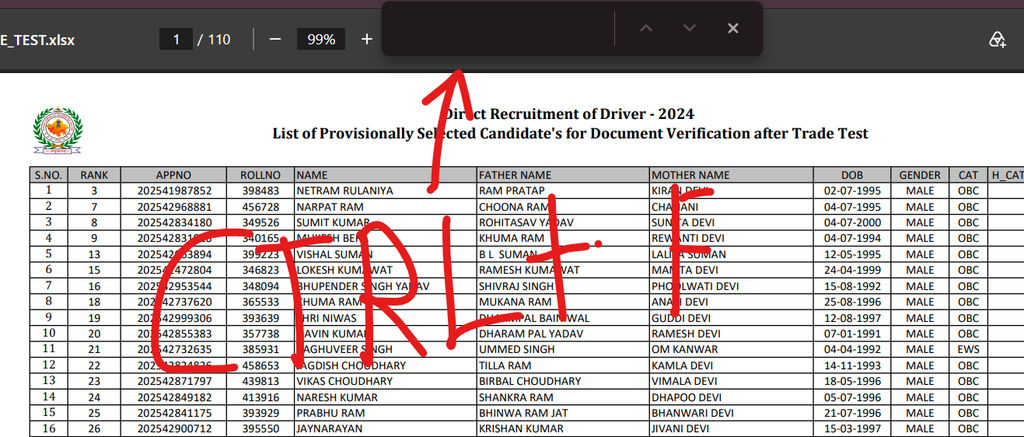Viewport: 1024px width, 437px height.
Task: Click the name NARPAT RAM
Action: (328, 206)
